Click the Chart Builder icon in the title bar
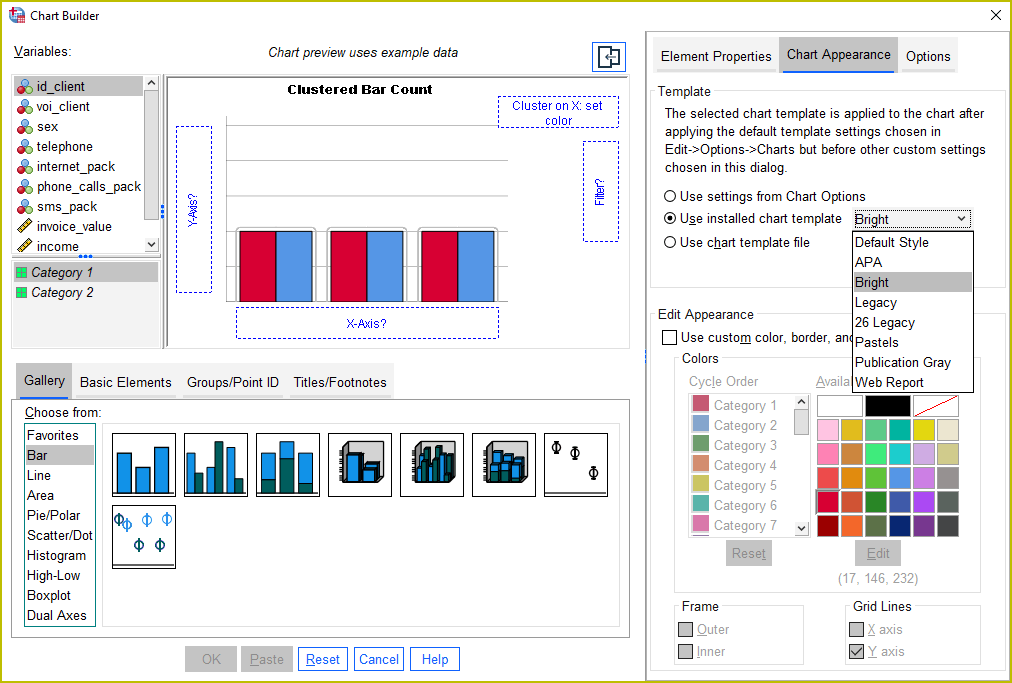The image size is (1012, 683). pos(17,15)
